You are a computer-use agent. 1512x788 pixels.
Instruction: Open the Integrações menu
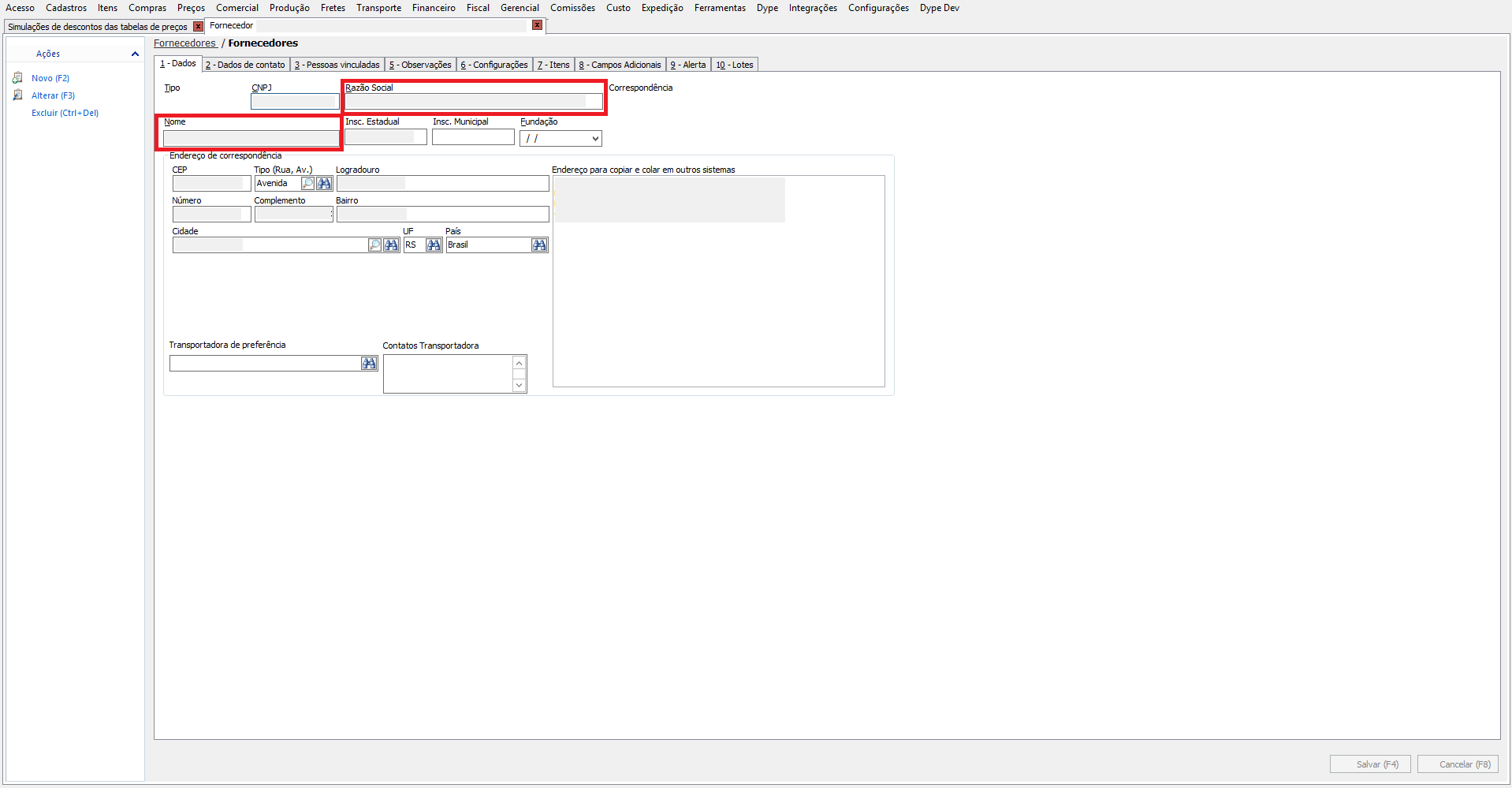coord(813,8)
